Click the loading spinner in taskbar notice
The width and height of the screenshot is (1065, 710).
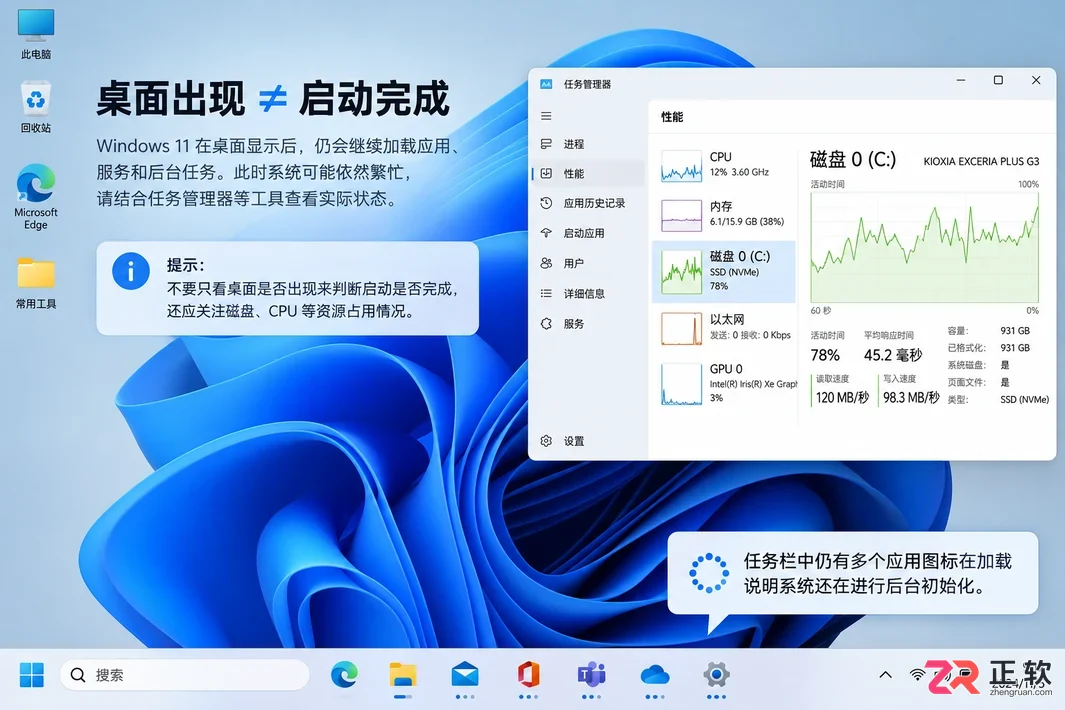[x=708, y=573]
